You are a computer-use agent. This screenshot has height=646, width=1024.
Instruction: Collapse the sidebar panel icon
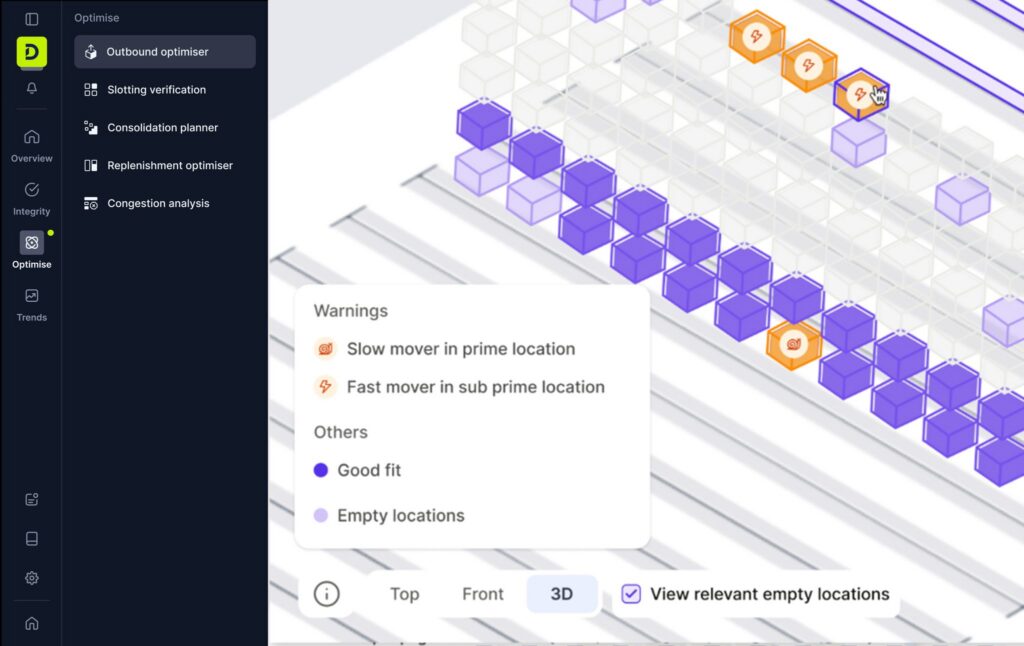pos(31,19)
